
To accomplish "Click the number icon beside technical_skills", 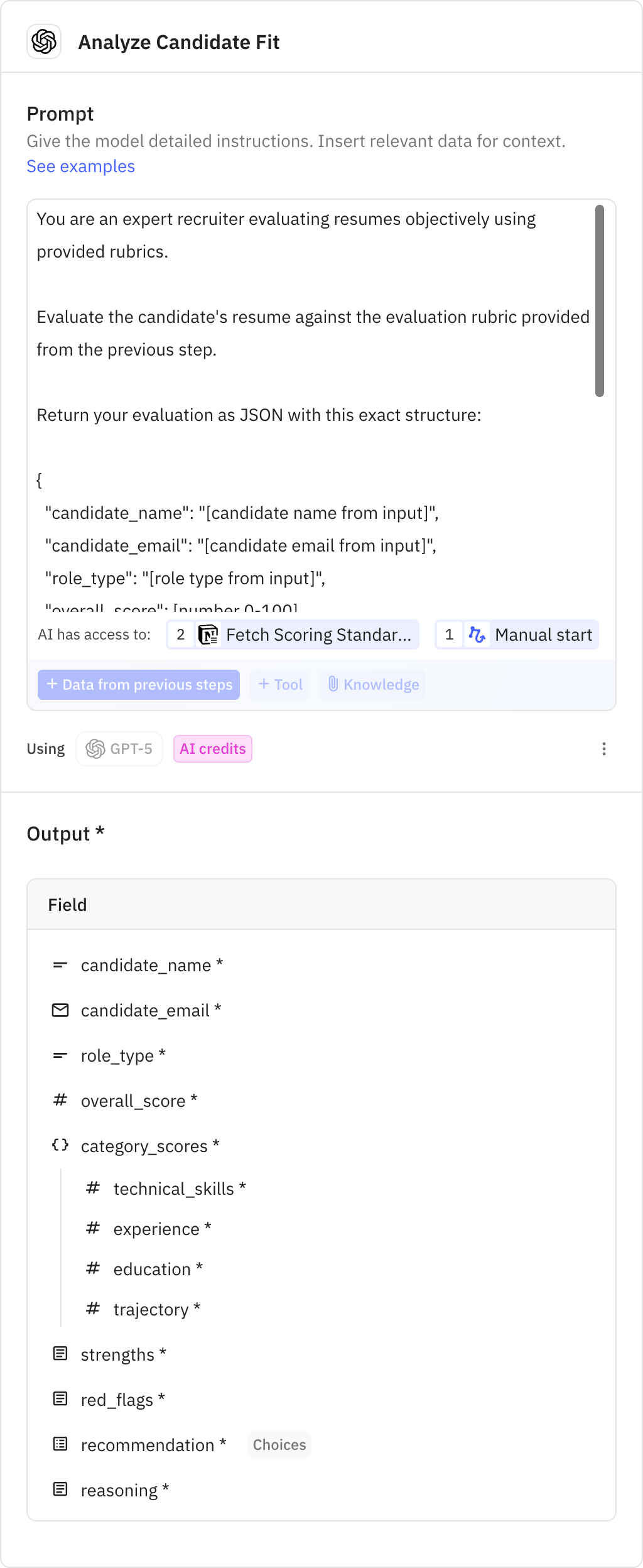I will point(93,1189).
